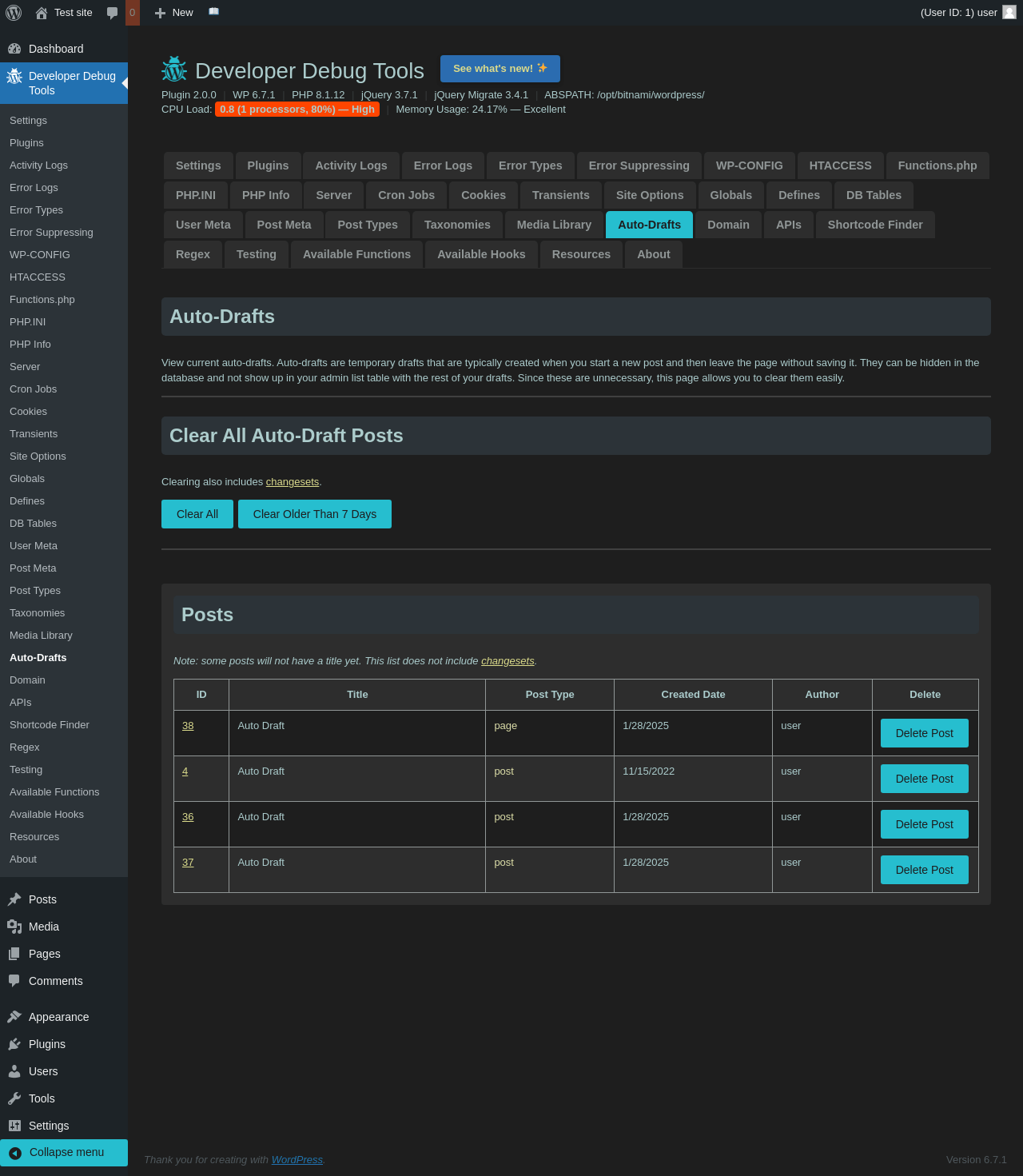Click the plus New content icon
The width and height of the screenshot is (1023, 1176).
click(x=160, y=13)
